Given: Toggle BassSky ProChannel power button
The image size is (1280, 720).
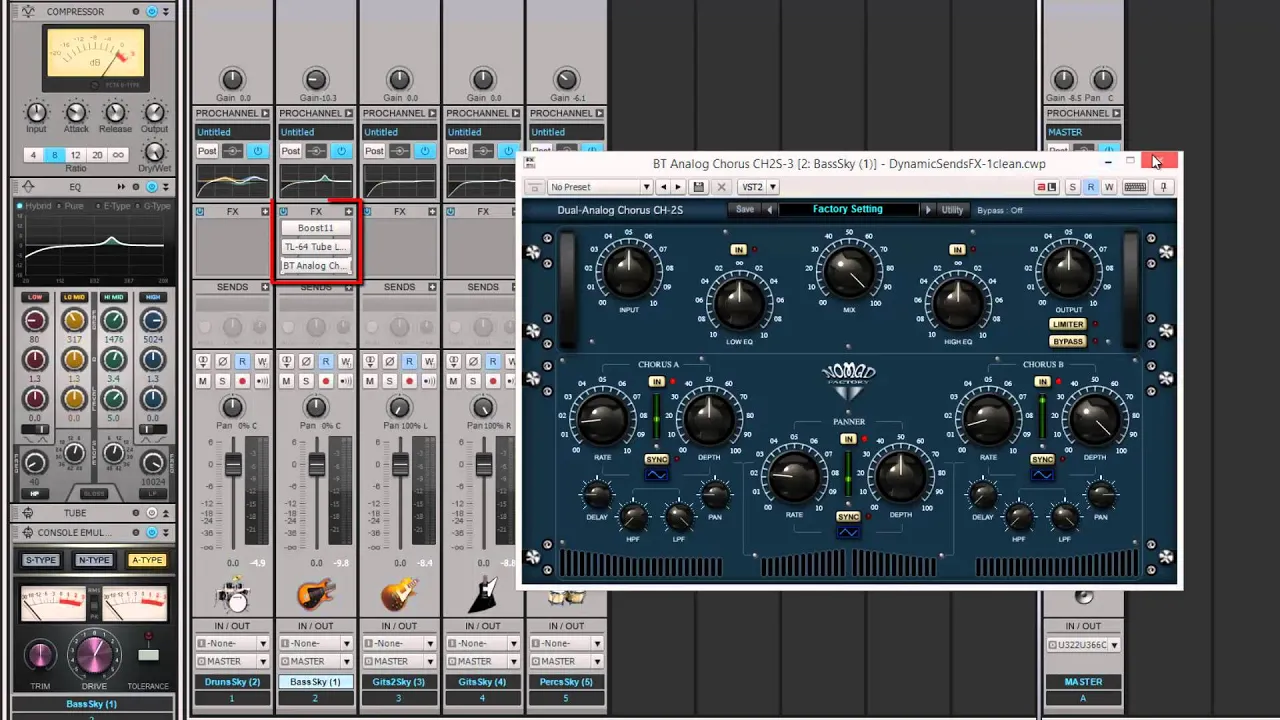Looking at the screenshot, I should [342, 151].
